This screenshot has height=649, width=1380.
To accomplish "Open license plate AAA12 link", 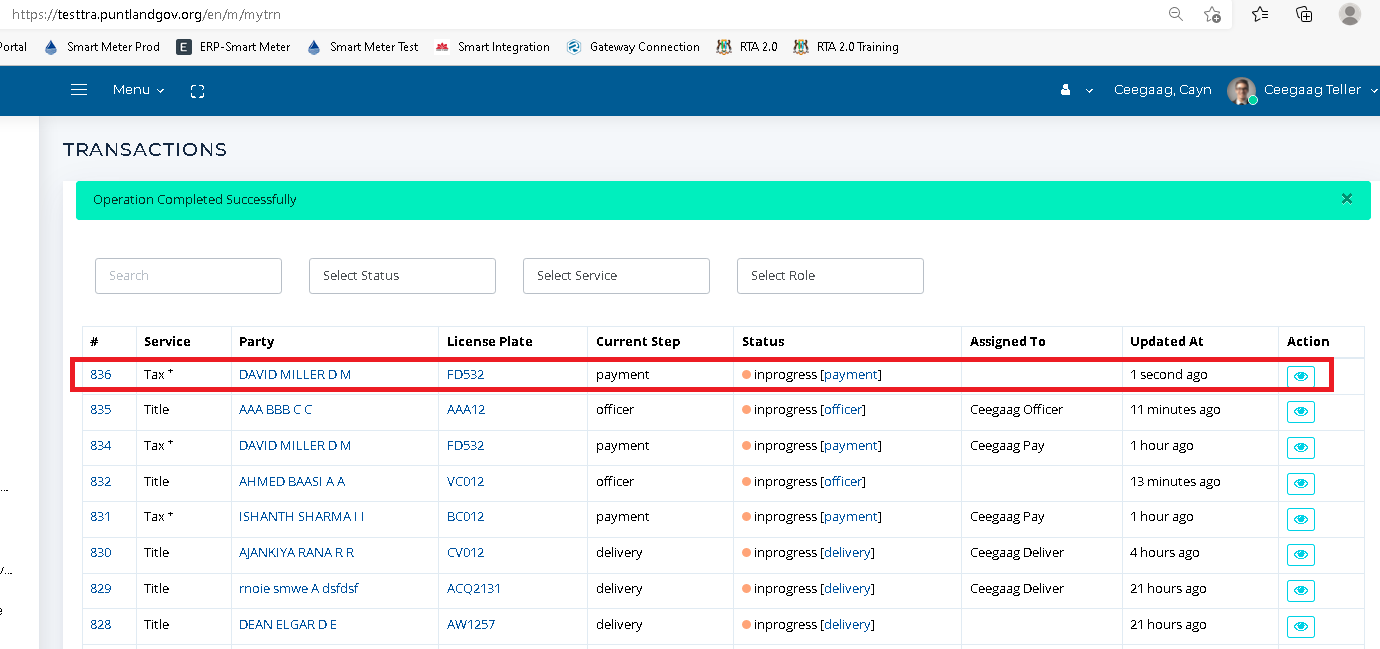I will tap(466, 409).
